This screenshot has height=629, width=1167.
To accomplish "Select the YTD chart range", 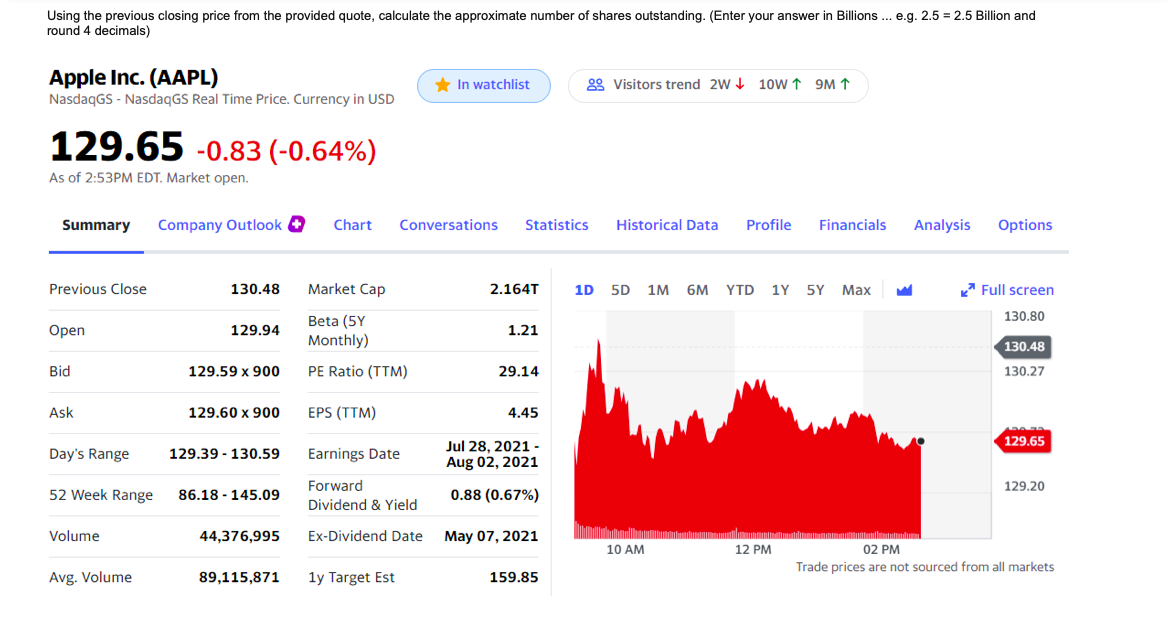I will point(740,290).
